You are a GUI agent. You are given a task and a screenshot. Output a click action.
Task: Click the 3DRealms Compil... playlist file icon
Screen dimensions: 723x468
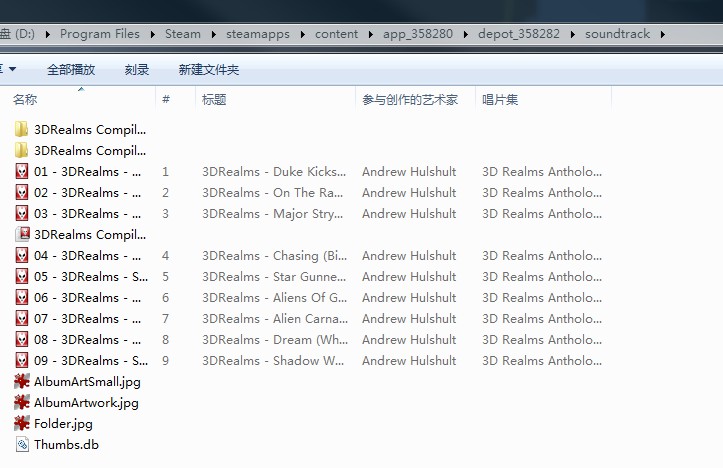click(22, 234)
